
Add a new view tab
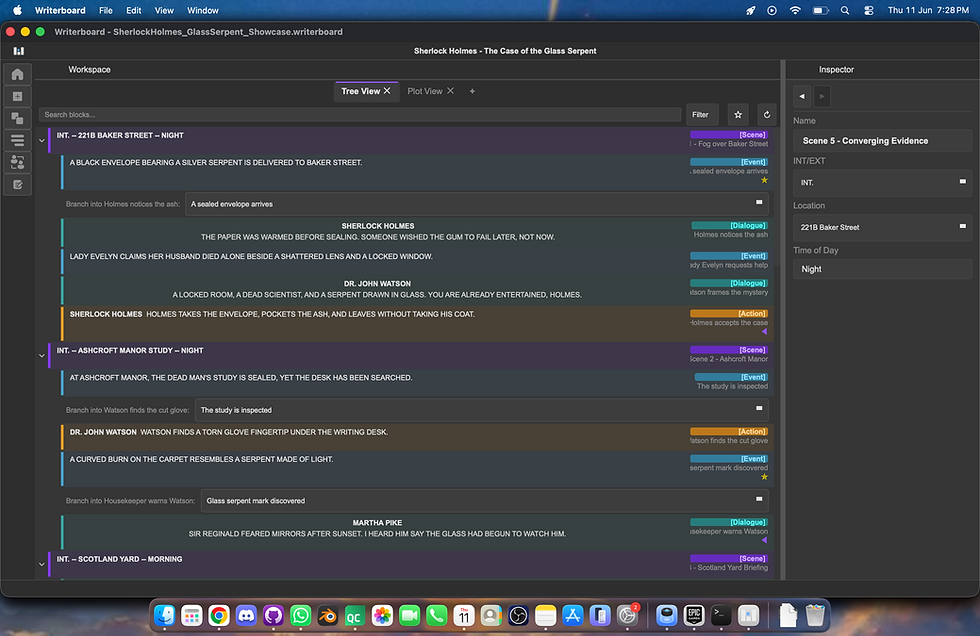click(472, 91)
